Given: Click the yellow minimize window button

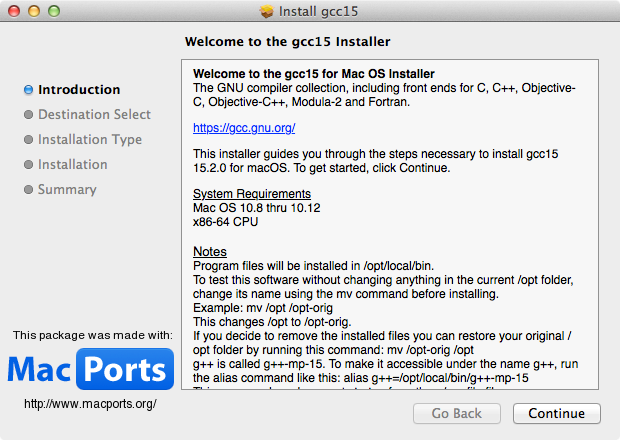Looking at the screenshot, I should pyautogui.click(x=34, y=11).
